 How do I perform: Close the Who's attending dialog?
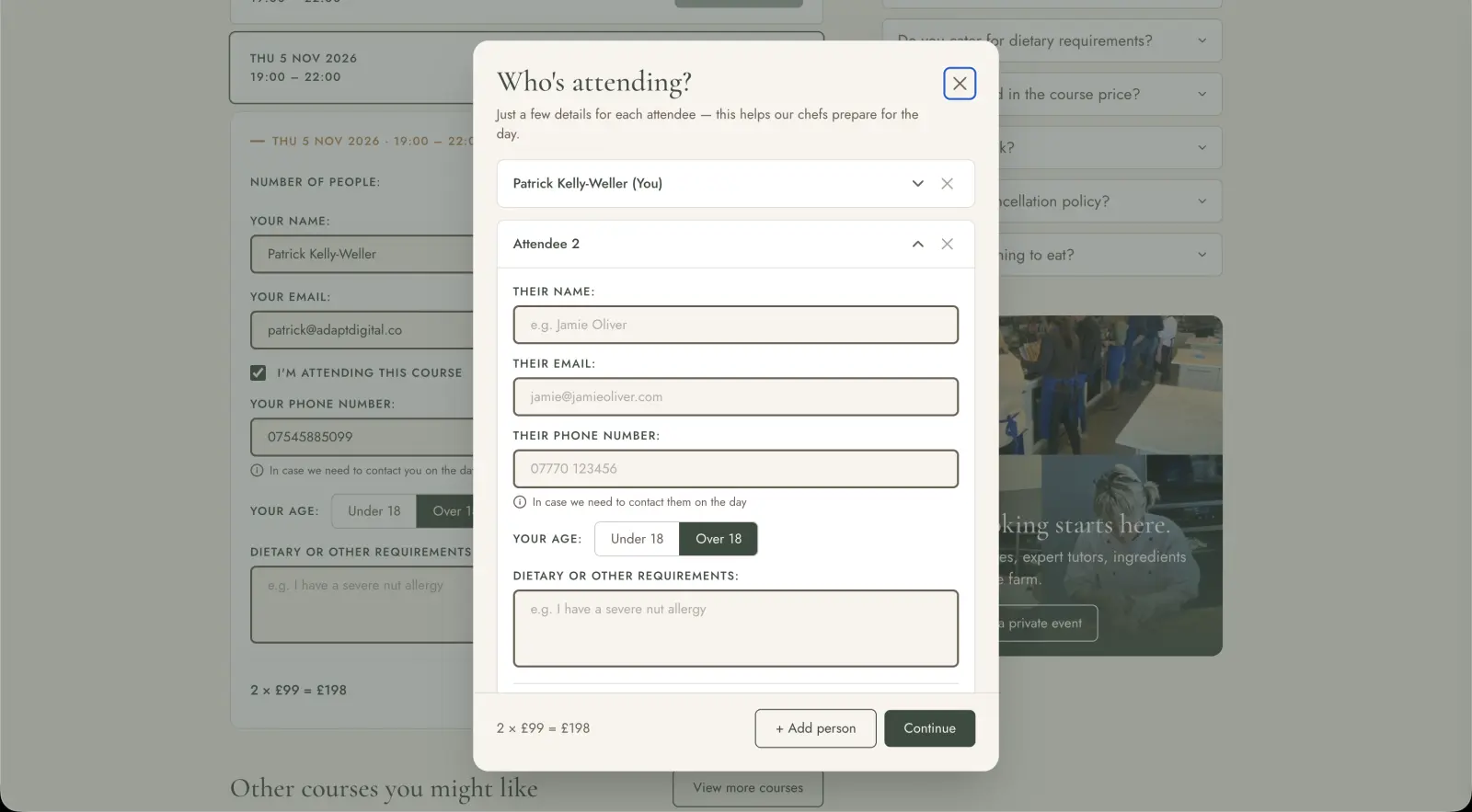point(960,84)
